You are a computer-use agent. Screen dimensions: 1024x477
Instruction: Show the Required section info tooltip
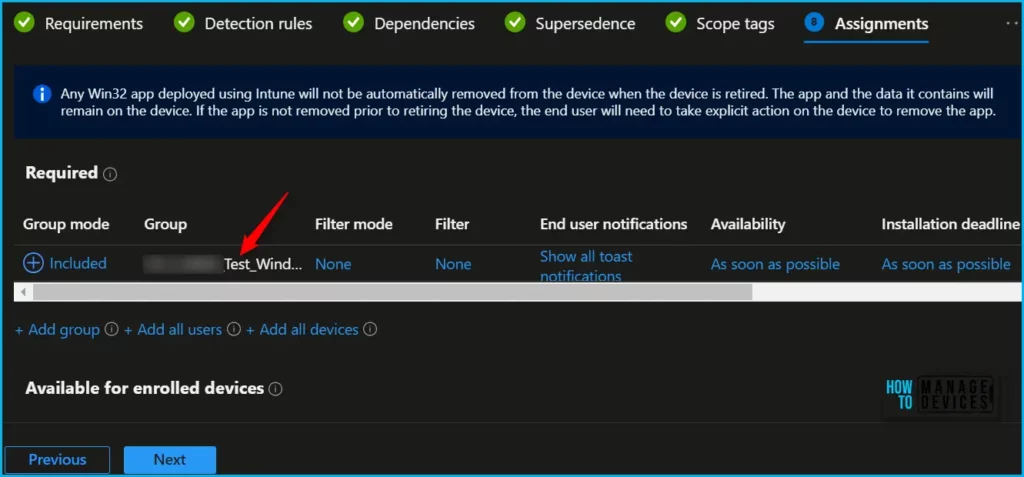pyautogui.click(x=110, y=174)
